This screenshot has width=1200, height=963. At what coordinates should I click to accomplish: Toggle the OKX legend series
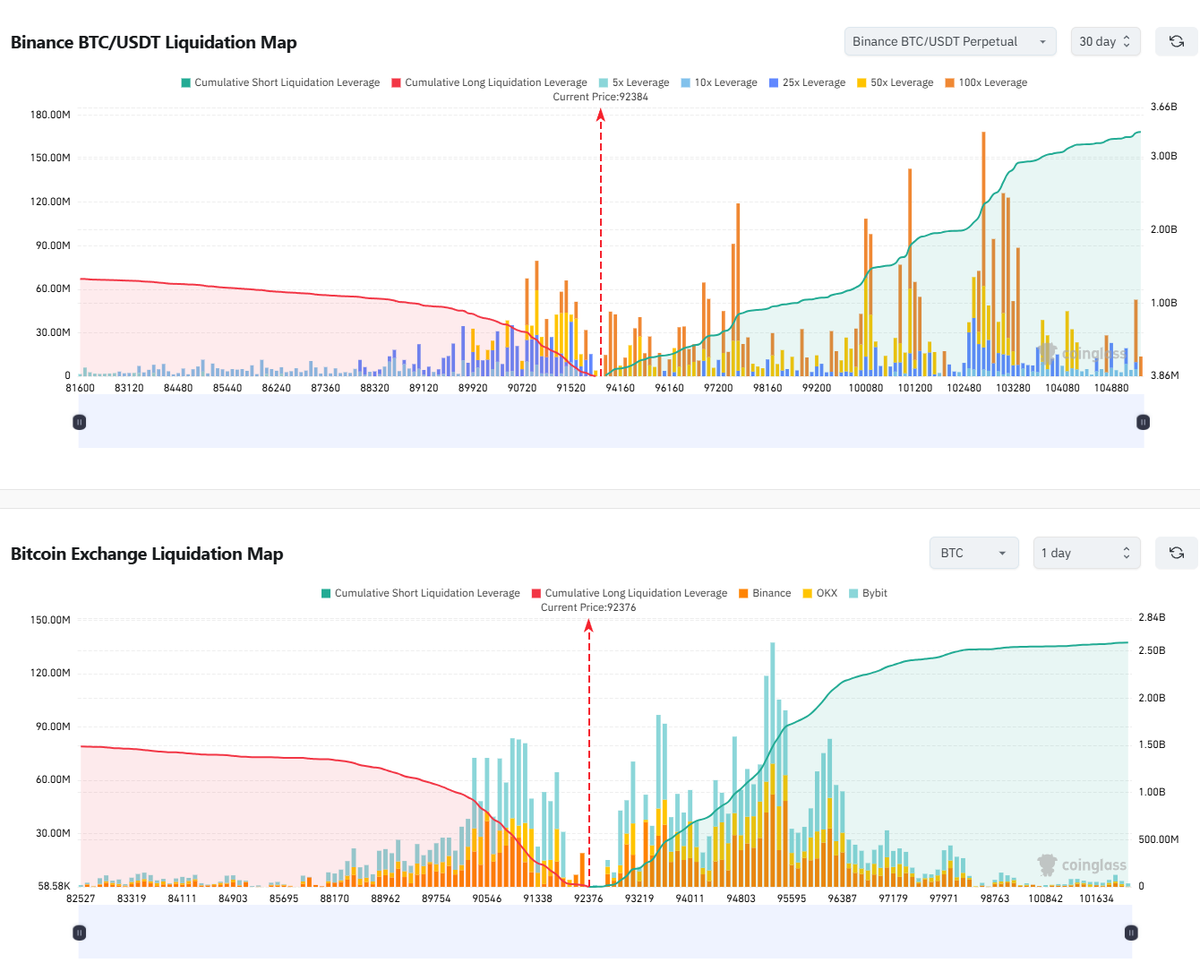click(819, 593)
